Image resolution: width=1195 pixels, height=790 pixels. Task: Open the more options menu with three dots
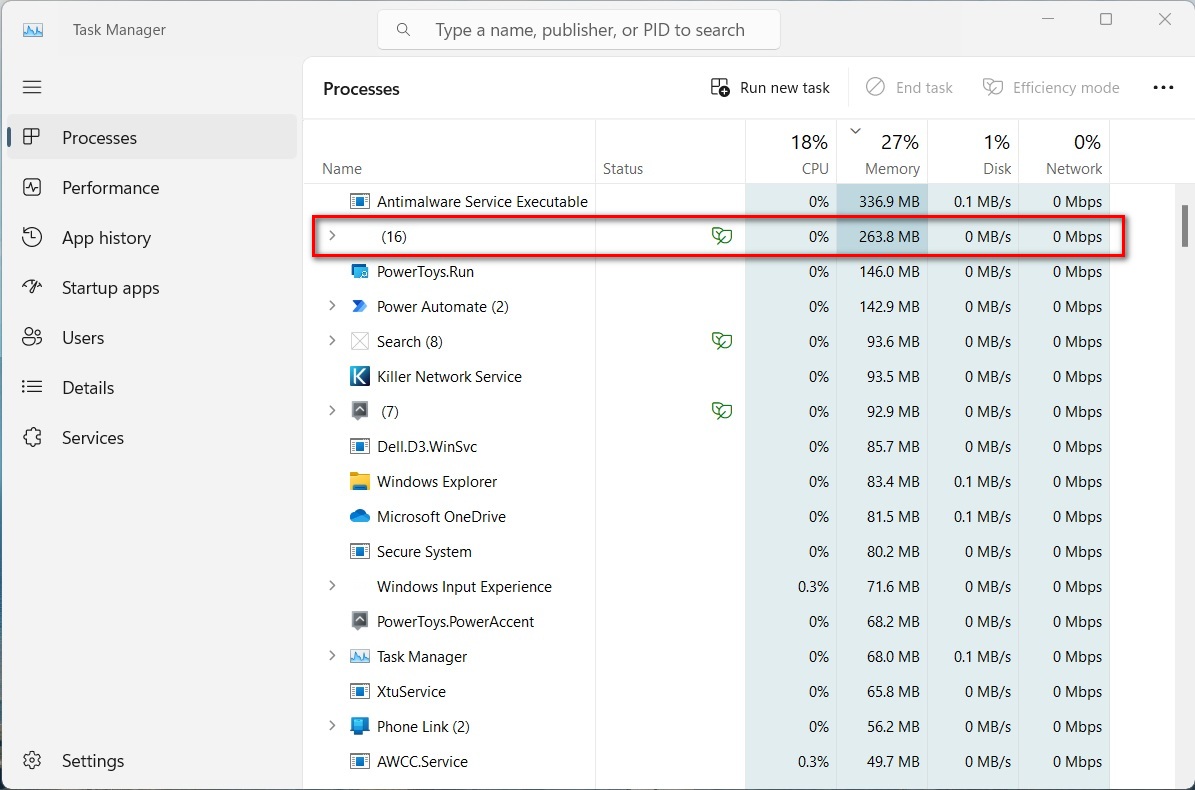pos(1163,87)
